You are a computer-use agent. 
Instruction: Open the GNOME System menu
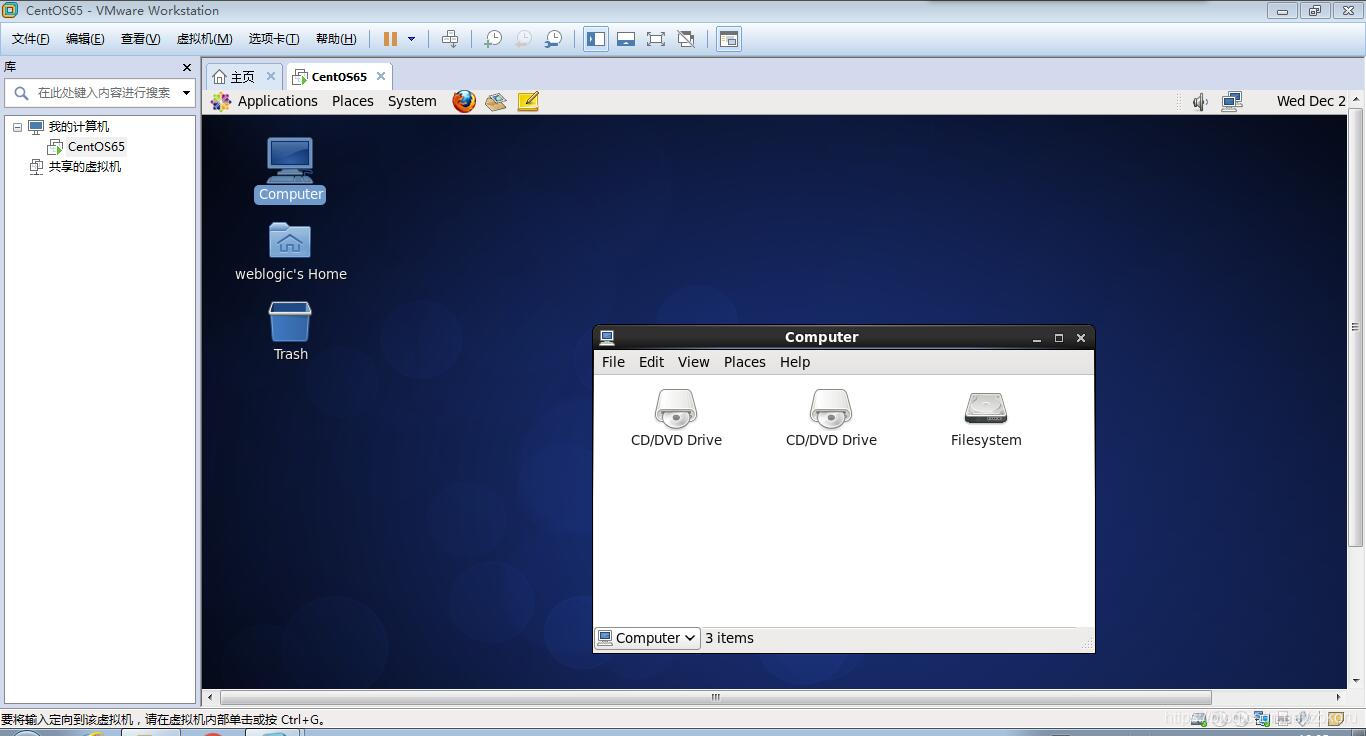412,101
